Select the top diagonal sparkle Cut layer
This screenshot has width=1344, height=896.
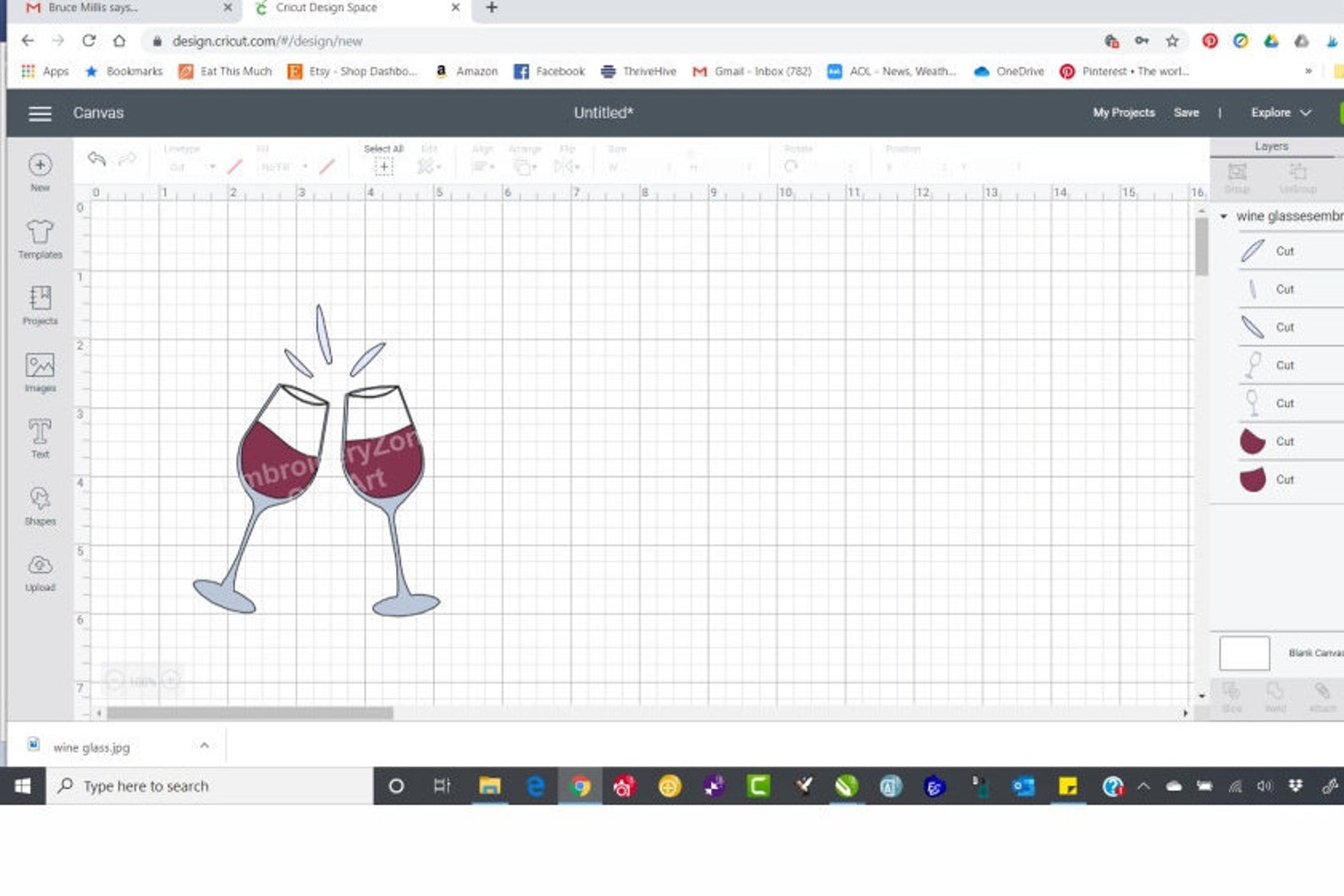(x=1291, y=251)
